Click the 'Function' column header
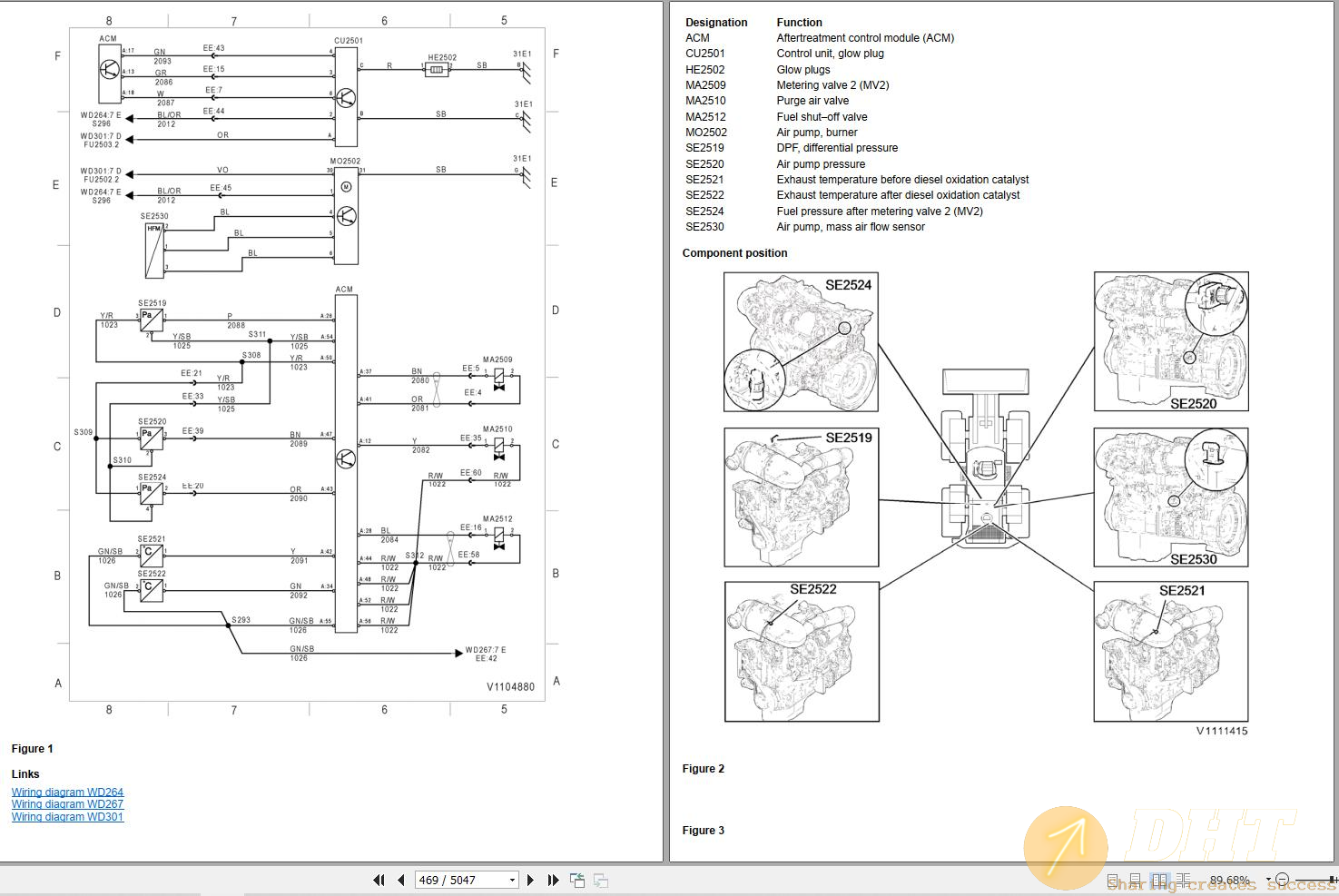Viewport: 1339px width, 896px height. coord(799,23)
